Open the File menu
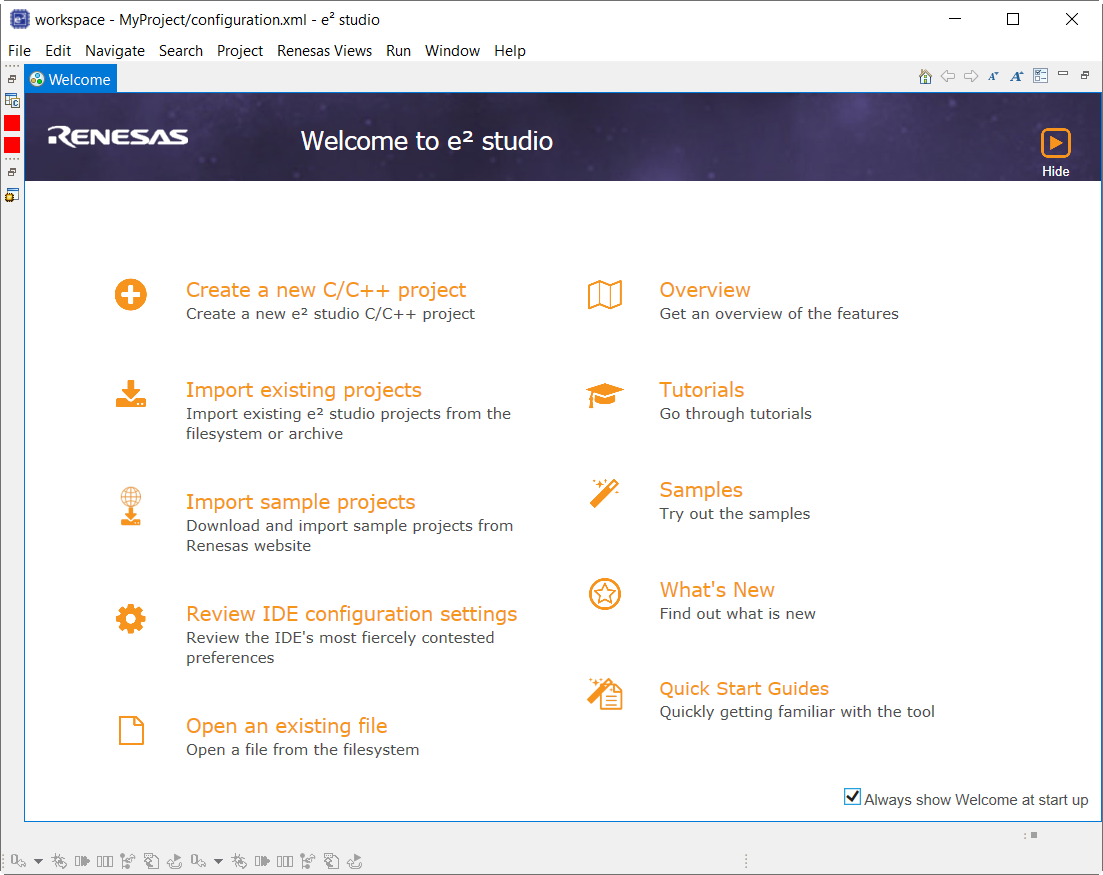The width and height of the screenshot is (1103, 875). 19,51
